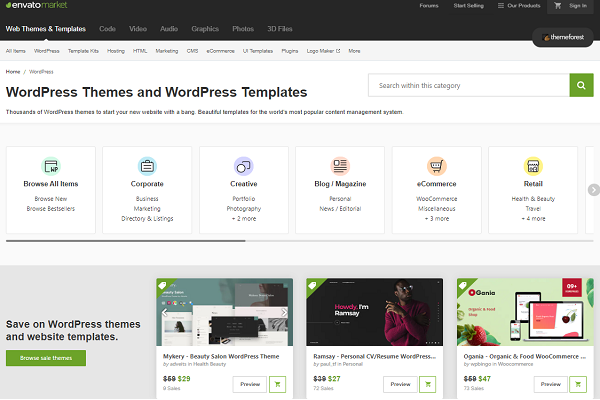The width and height of the screenshot is (600, 400).
Task: Click Start Selling in header
Action: click(468, 6)
